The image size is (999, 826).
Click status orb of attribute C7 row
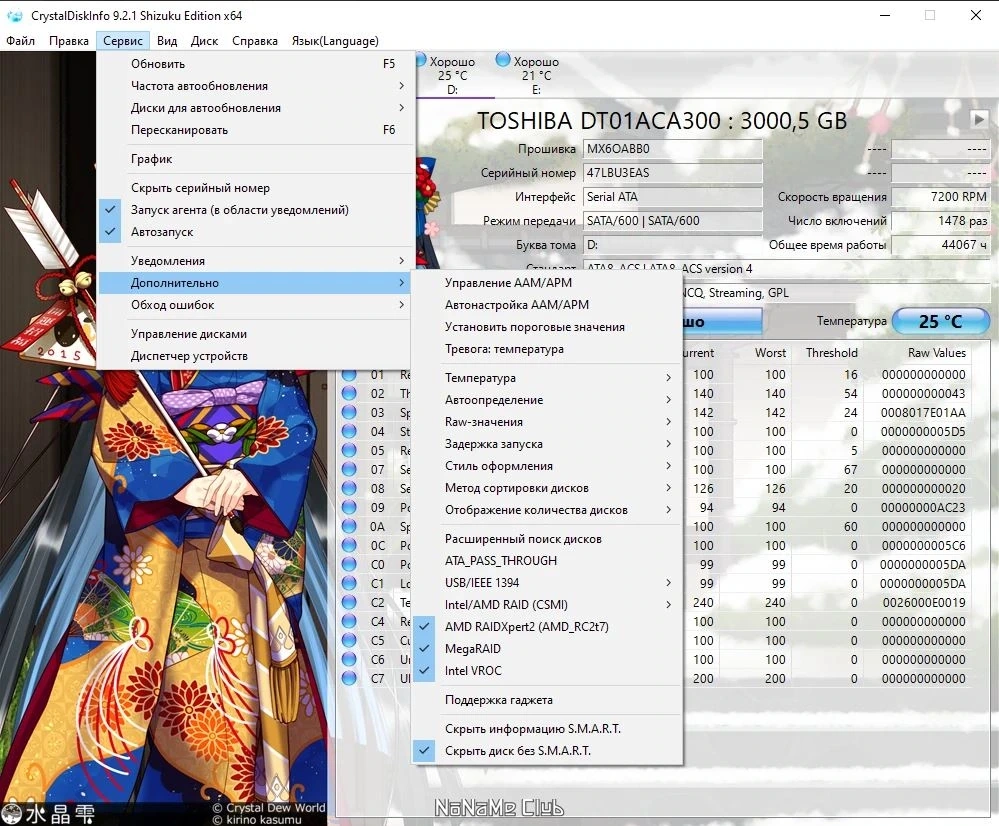pos(349,678)
